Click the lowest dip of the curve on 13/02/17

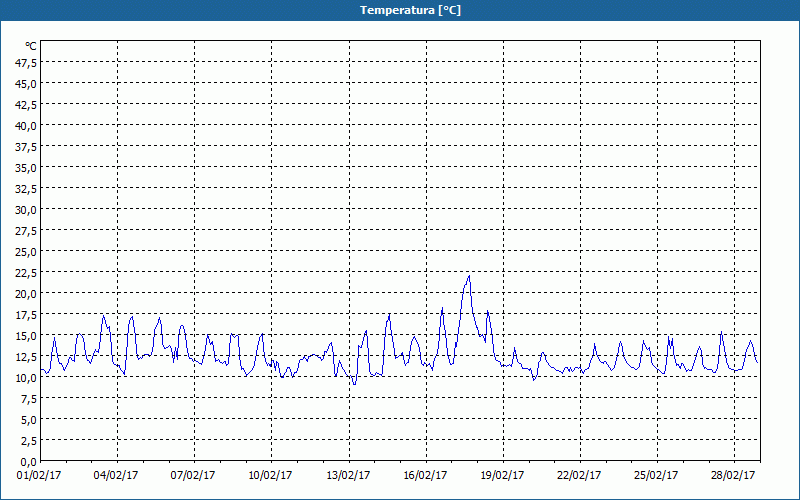pos(354,384)
